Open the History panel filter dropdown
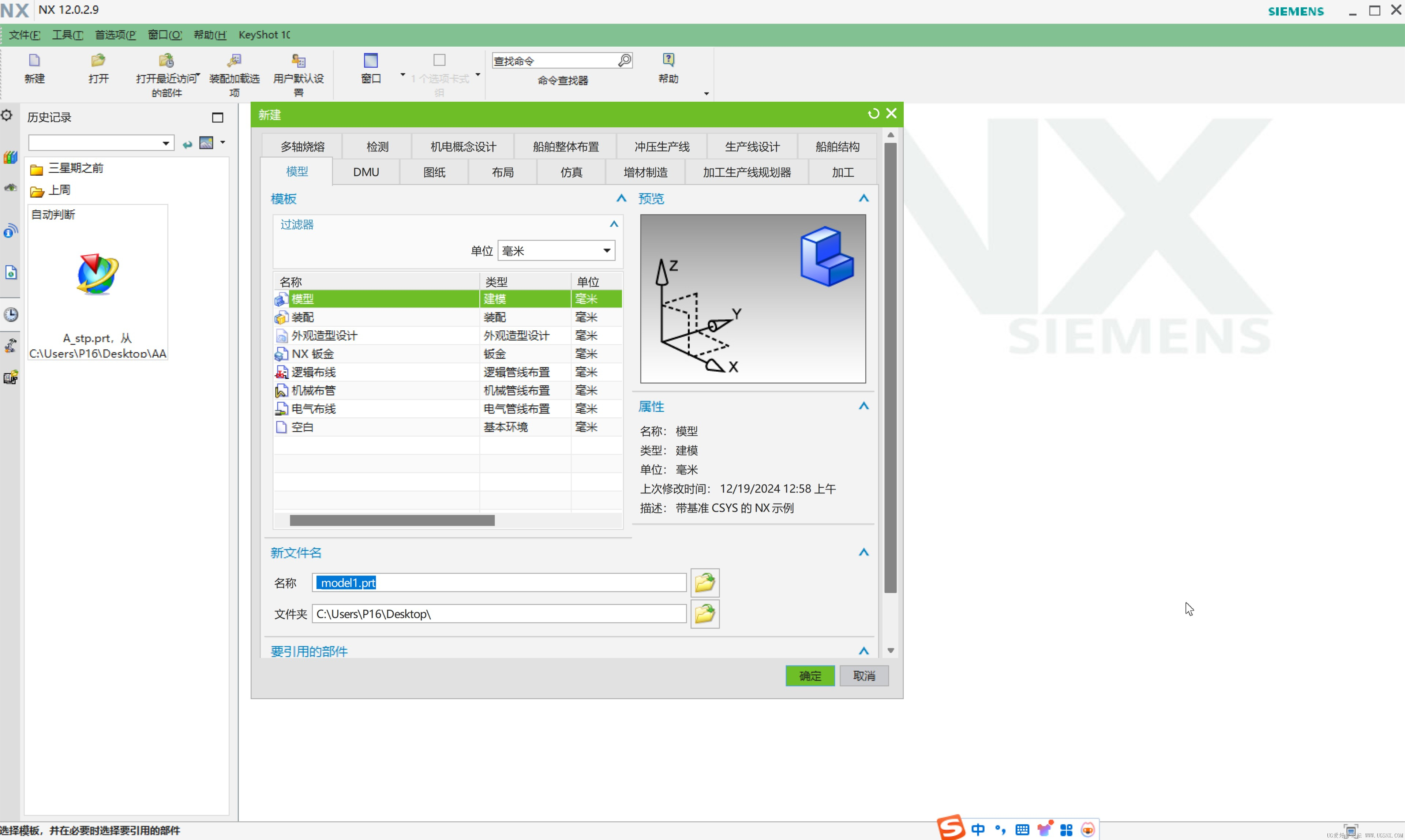The width and height of the screenshot is (1405, 840). 166,143
